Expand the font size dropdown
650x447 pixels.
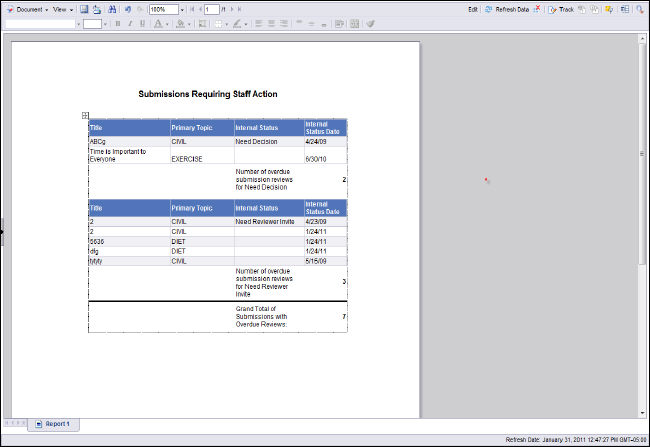point(103,23)
